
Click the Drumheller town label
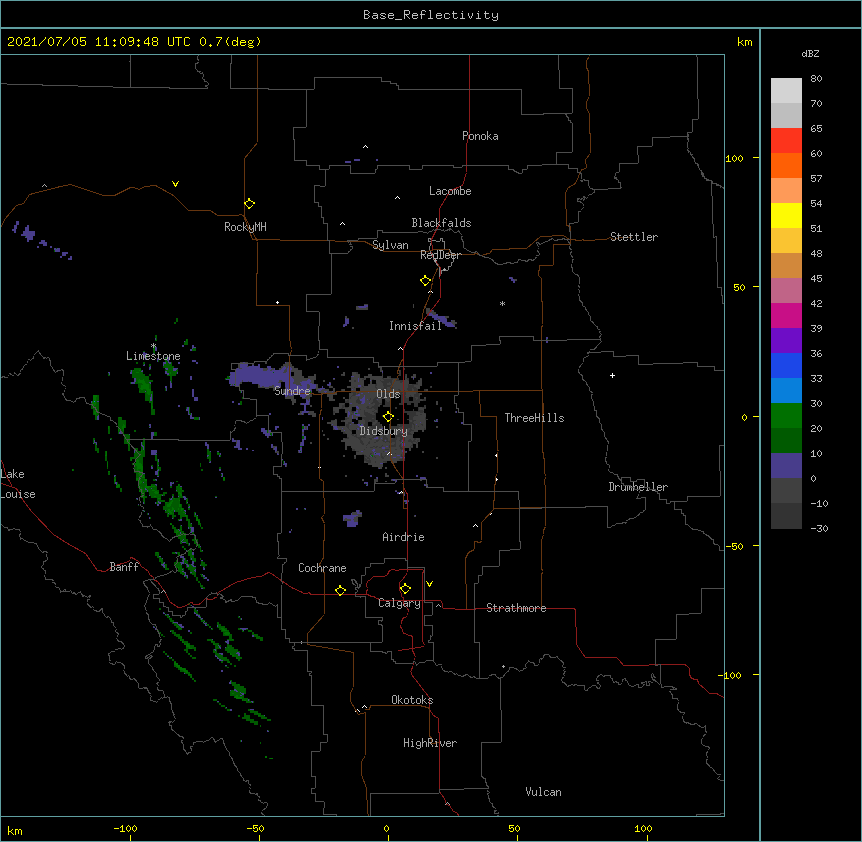tap(638, 487)
